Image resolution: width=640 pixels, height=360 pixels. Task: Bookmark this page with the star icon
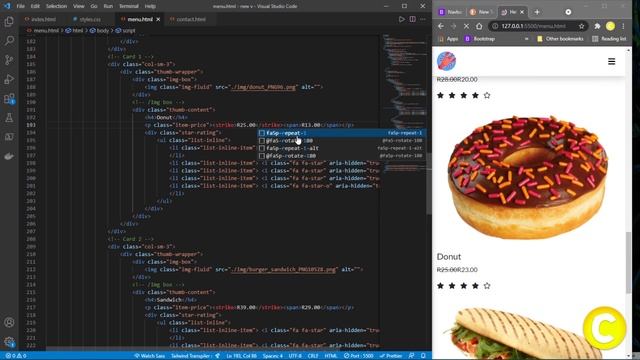click(x=582, y=26)
